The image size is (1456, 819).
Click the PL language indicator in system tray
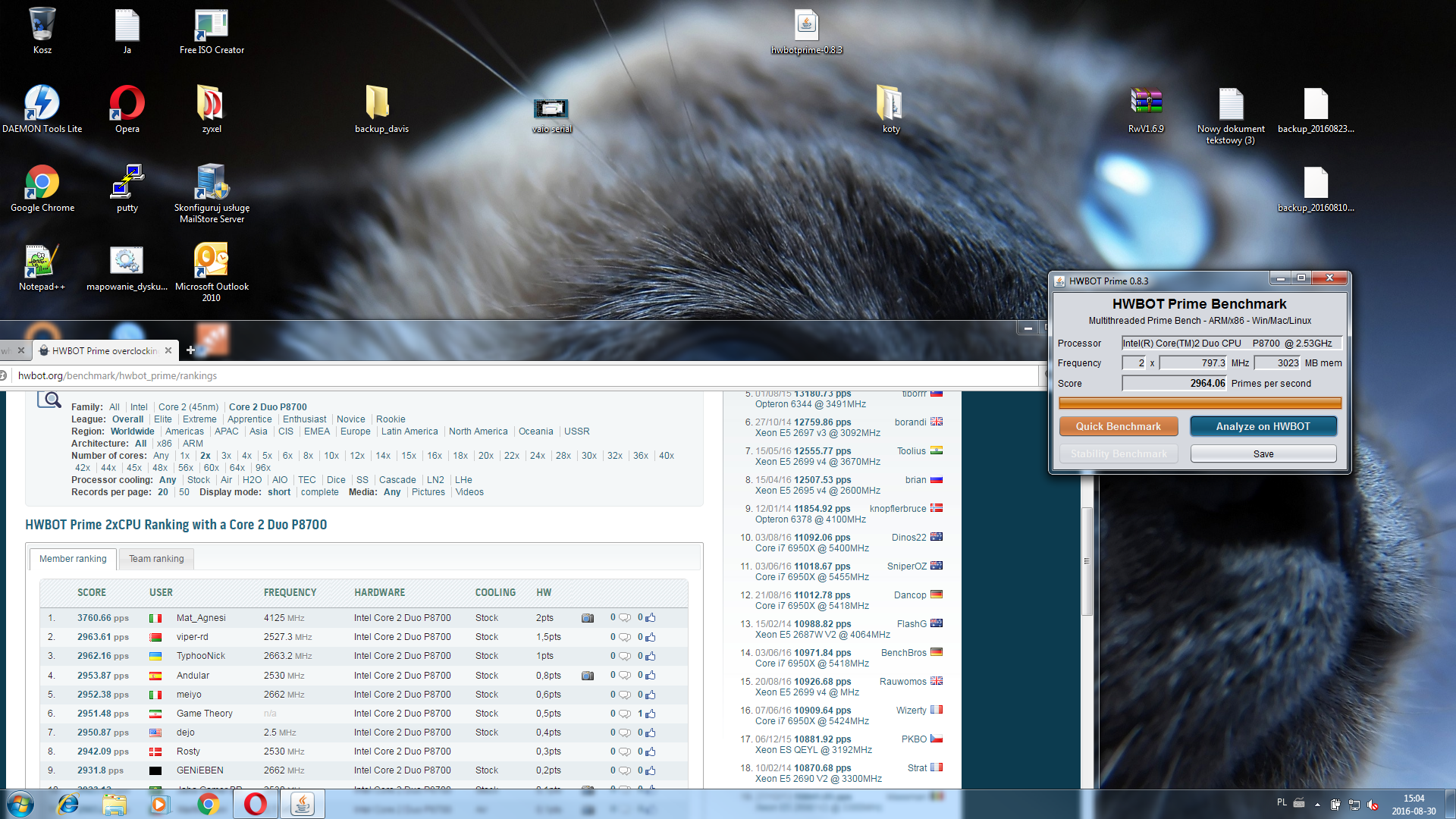point(1282,802)
